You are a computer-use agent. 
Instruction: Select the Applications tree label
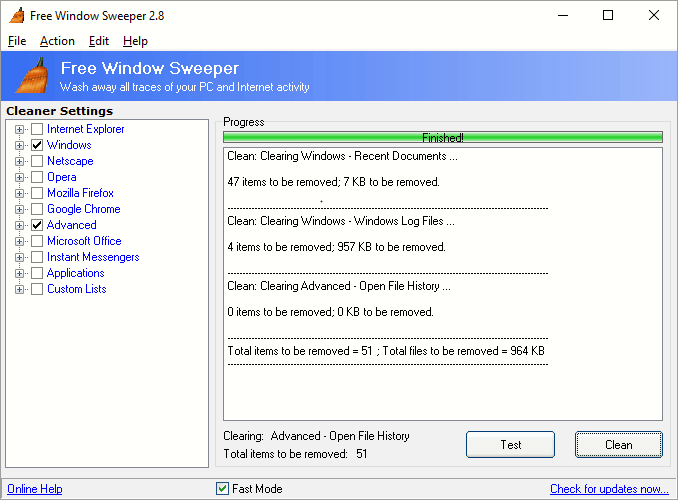(76, 273)
